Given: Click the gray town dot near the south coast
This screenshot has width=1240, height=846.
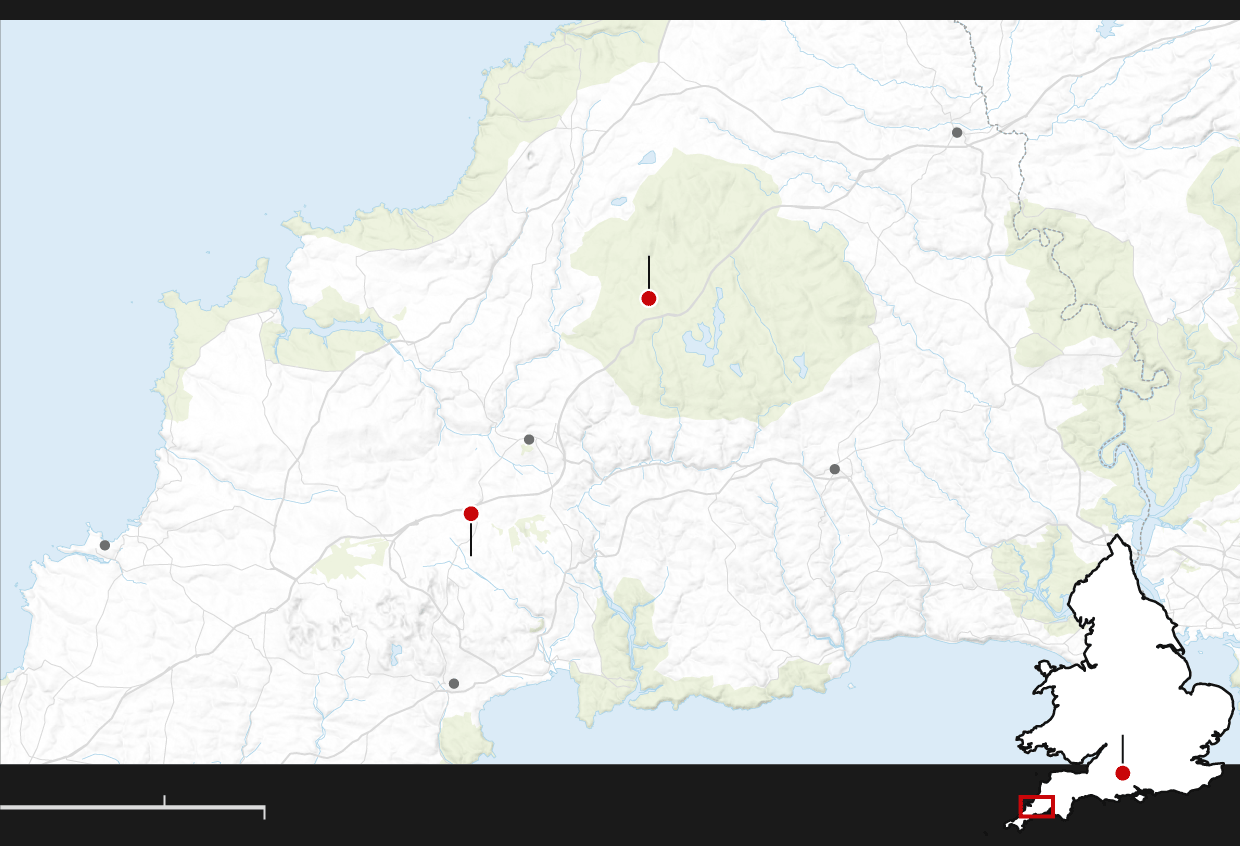Looking at the screenshot, I should coord(454,684).
